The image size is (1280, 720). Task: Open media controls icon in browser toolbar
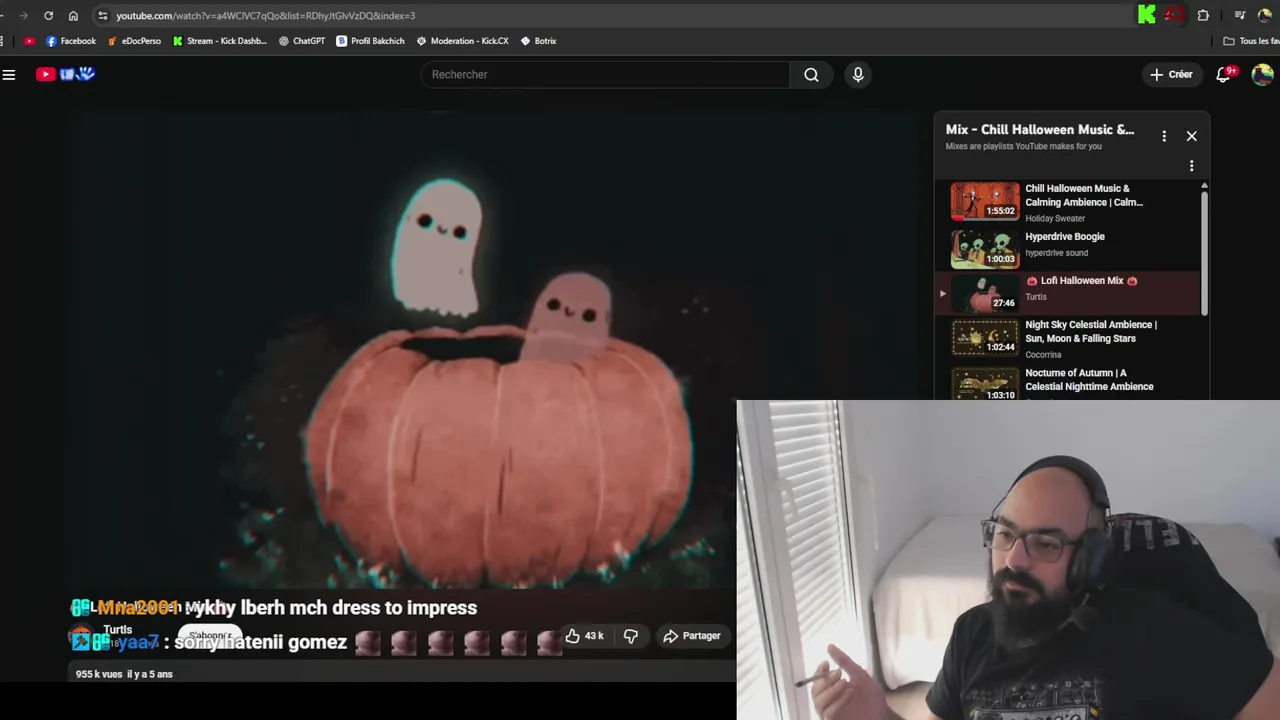pos(1239,15)
